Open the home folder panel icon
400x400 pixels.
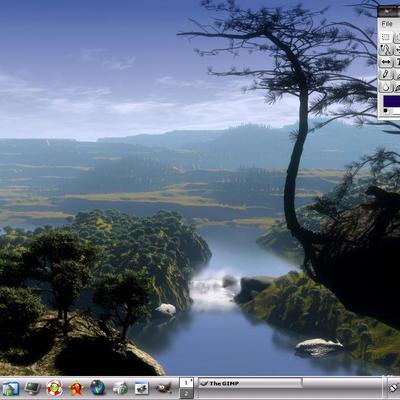click(11, 388)
